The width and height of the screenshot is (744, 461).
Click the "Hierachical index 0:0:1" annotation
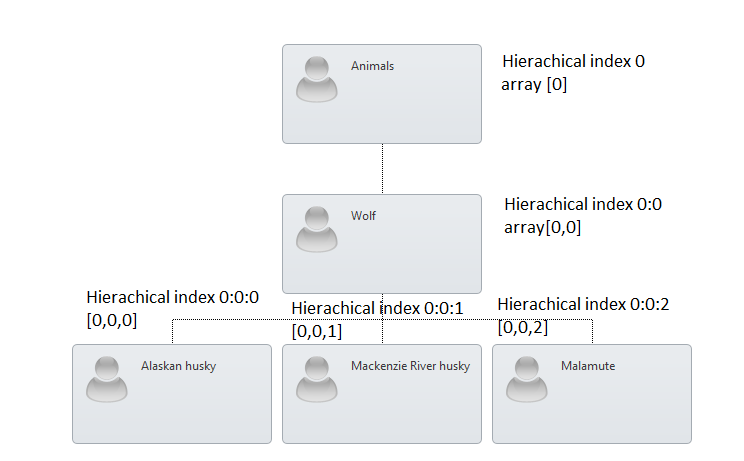click(x=377, y=309)
